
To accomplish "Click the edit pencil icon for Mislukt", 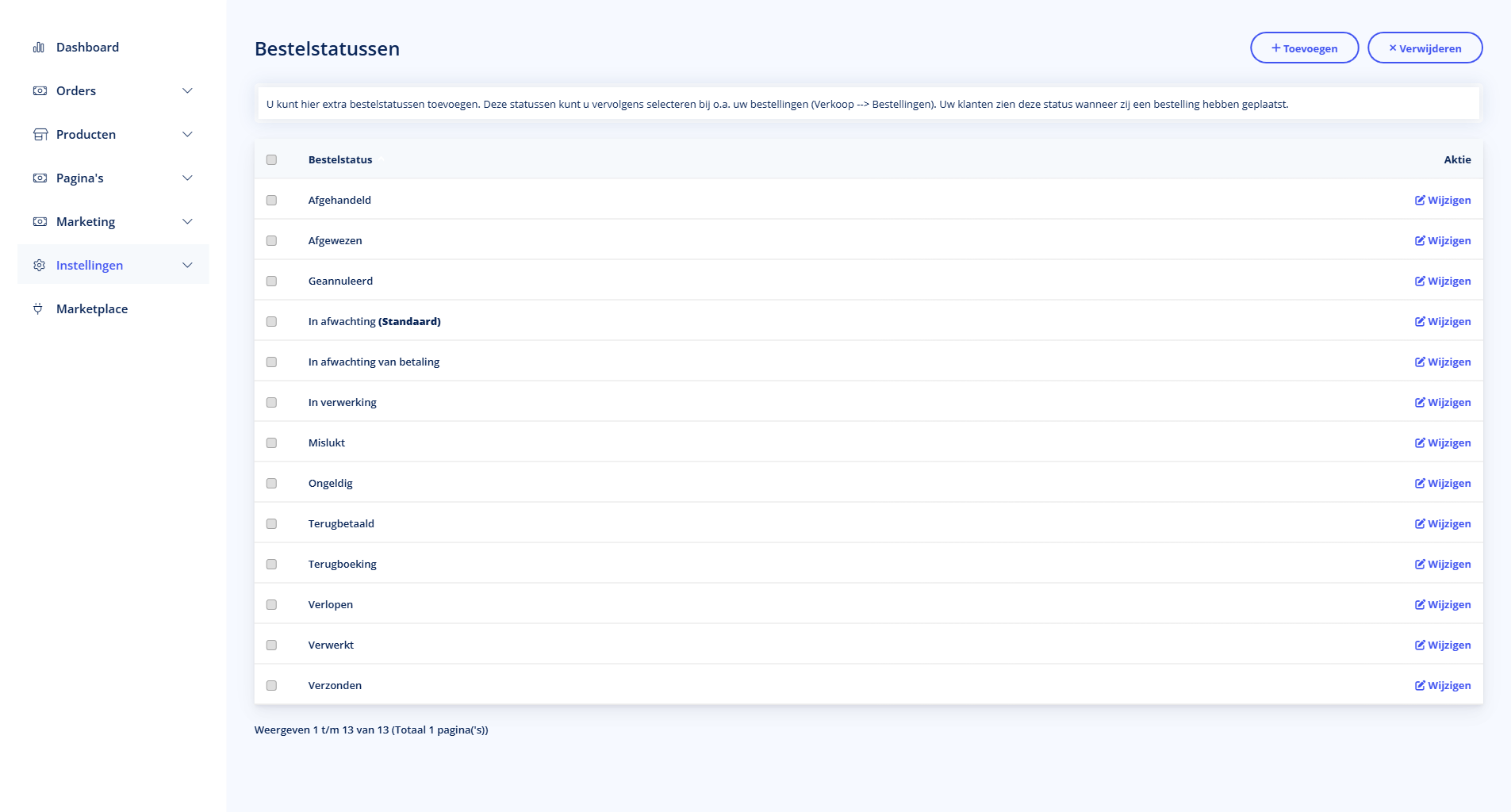I will 1420,443.
